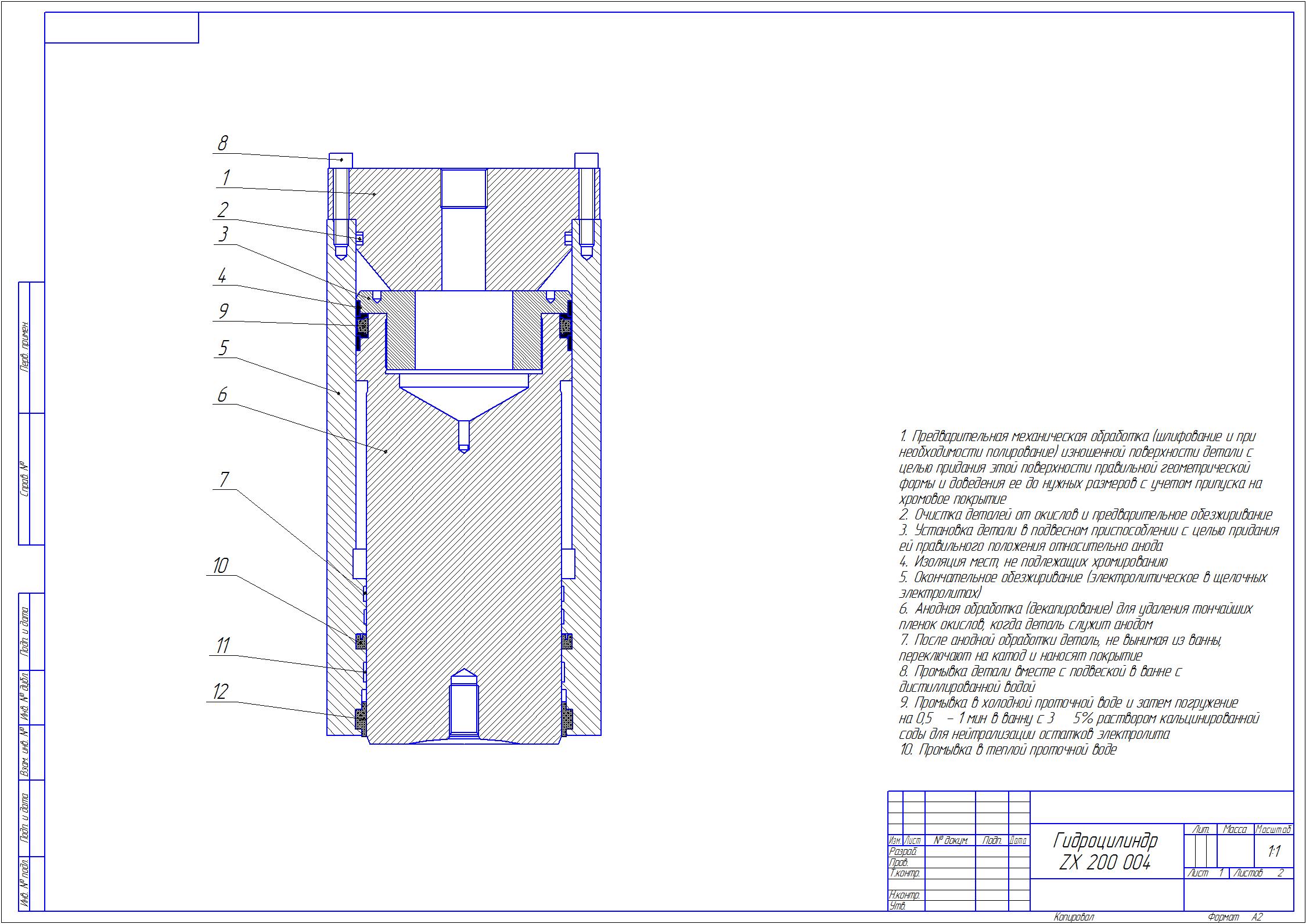
Task: Select the Н.контр. row label
Action: 905,896
